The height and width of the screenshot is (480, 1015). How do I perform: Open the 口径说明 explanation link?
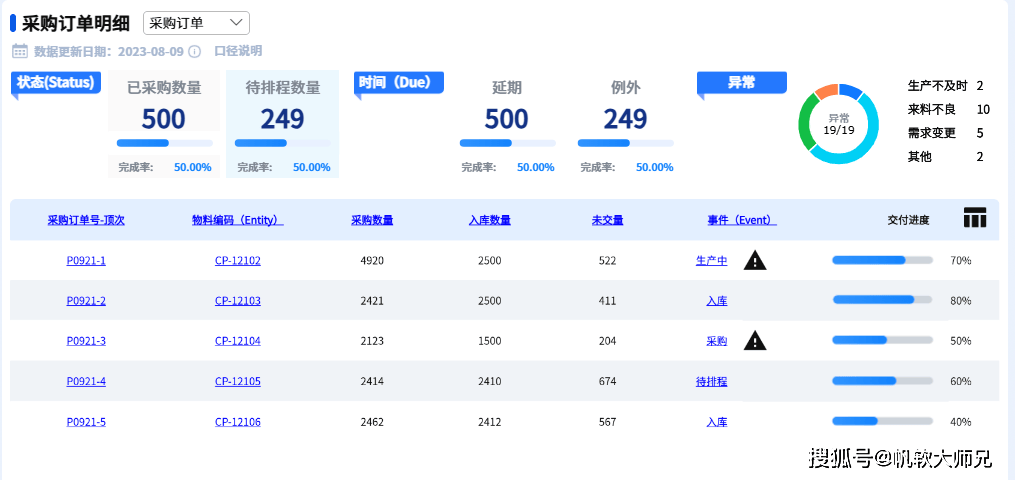pyautogui.click(x=238, y=51)
